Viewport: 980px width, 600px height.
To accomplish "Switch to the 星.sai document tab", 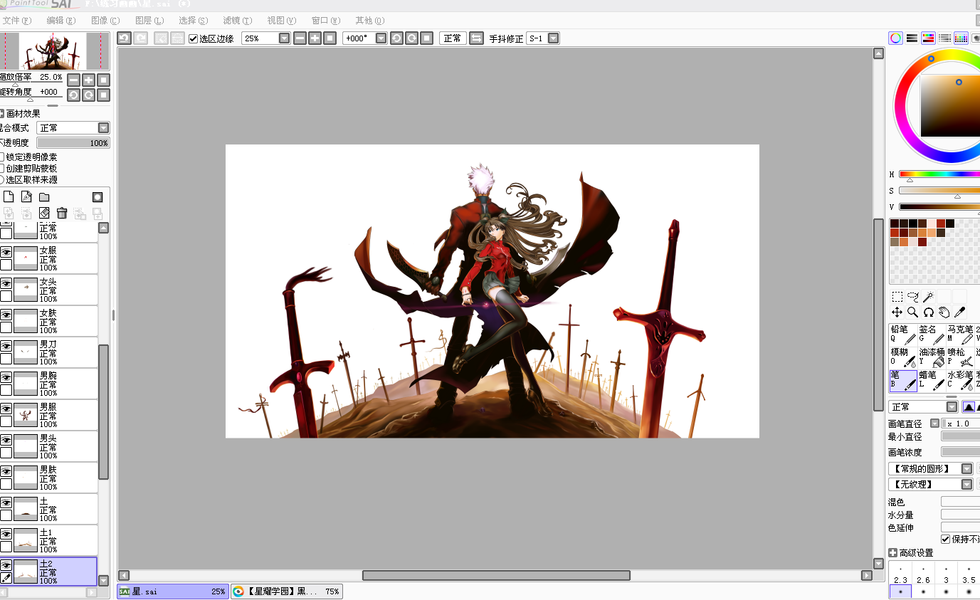I will 172,591.
